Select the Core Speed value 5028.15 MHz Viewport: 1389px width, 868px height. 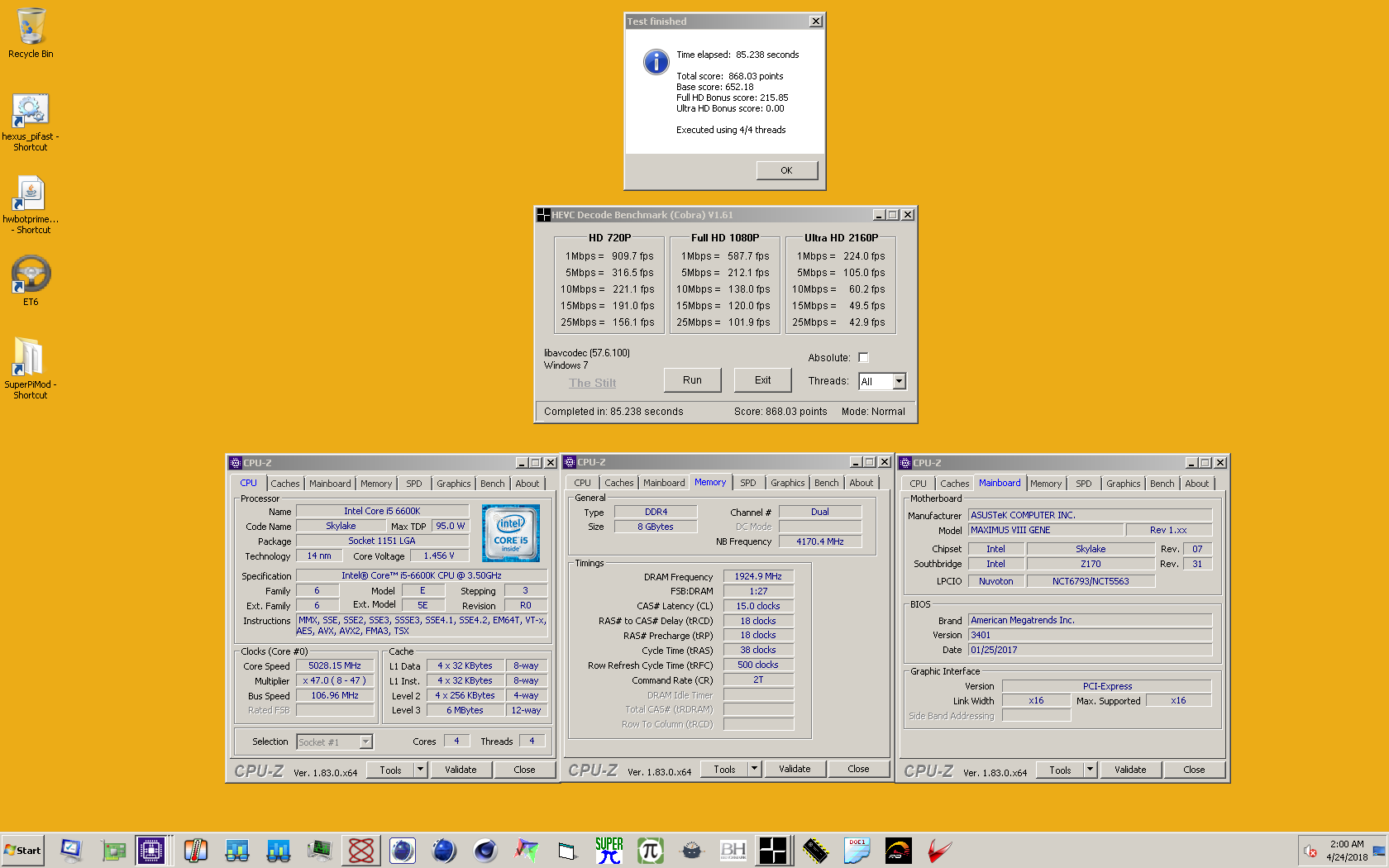(x=335, y=665)
